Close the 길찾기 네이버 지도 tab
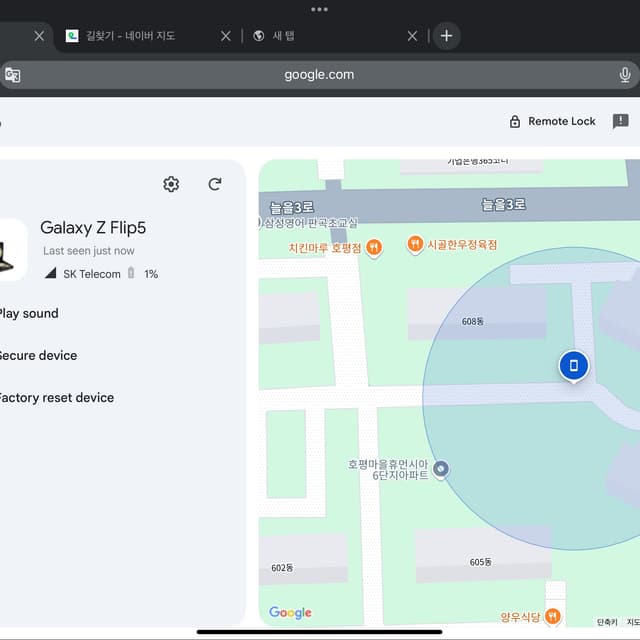This screenshot has height=640, width=640. (226, 36)
